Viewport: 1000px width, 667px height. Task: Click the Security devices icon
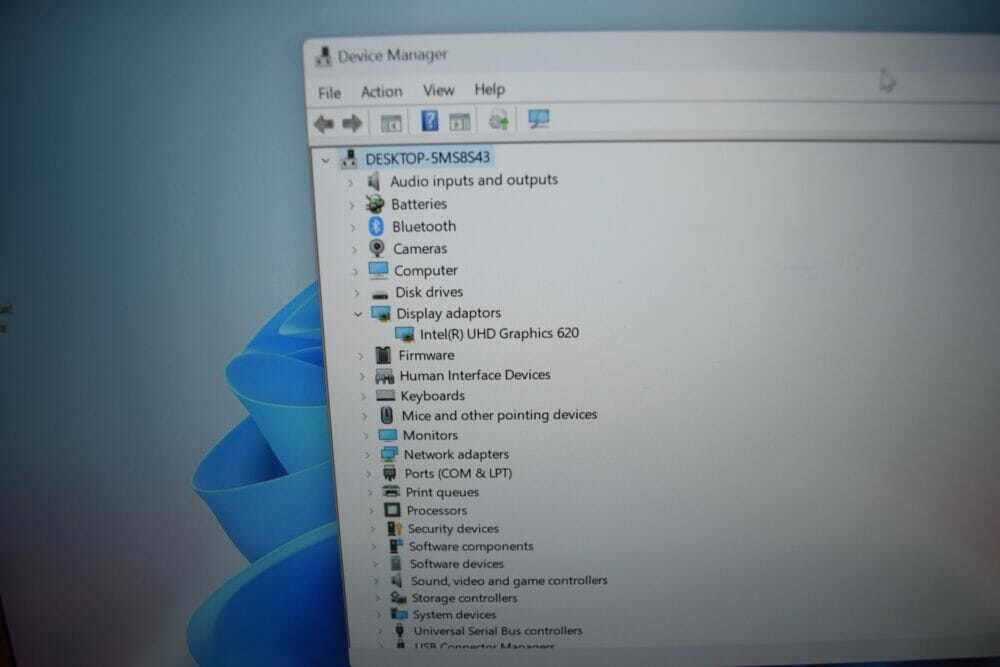(x=394, y=529)
